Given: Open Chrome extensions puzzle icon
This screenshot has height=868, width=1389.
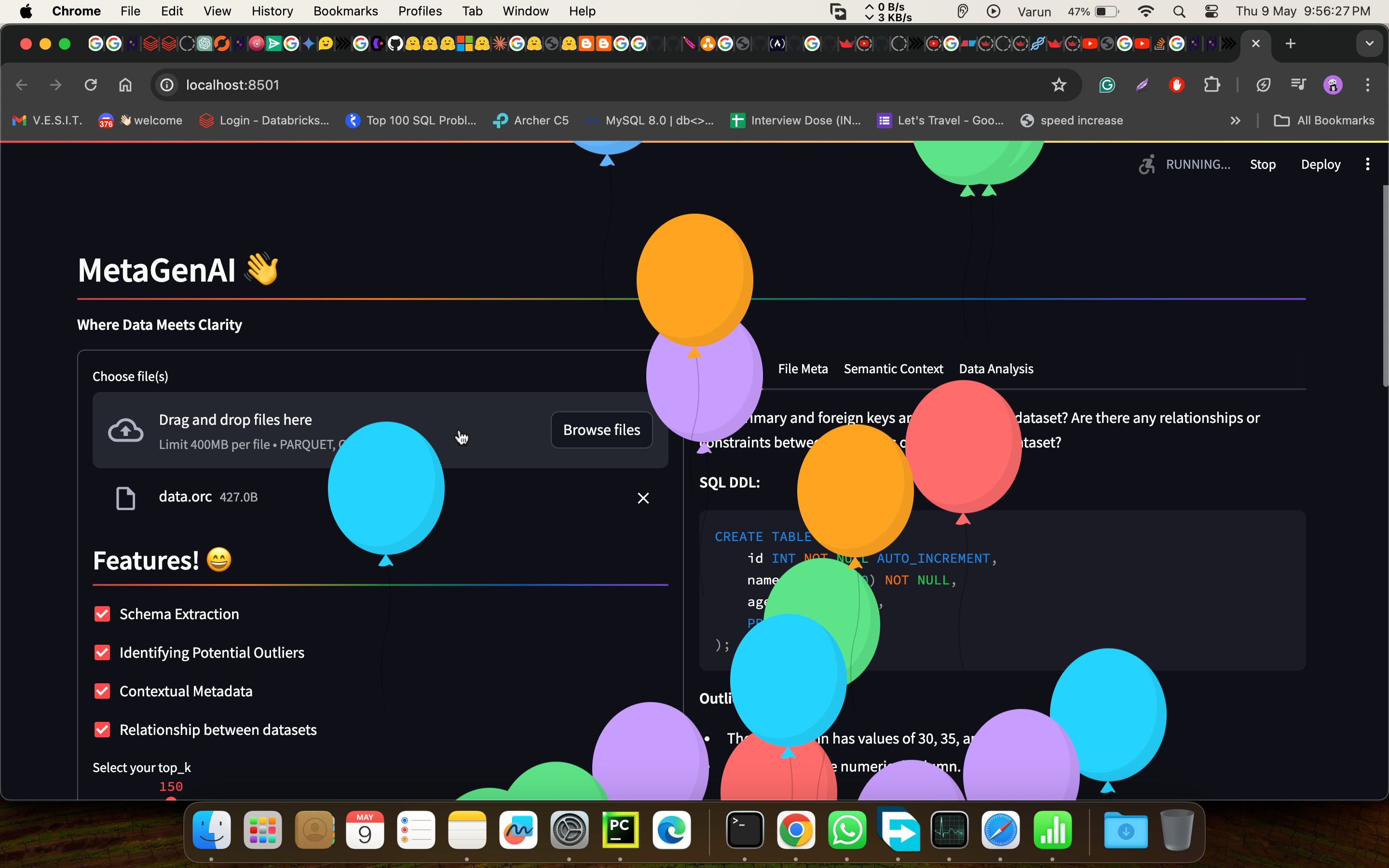Looking at the screenshot, I should [1212, 85].
